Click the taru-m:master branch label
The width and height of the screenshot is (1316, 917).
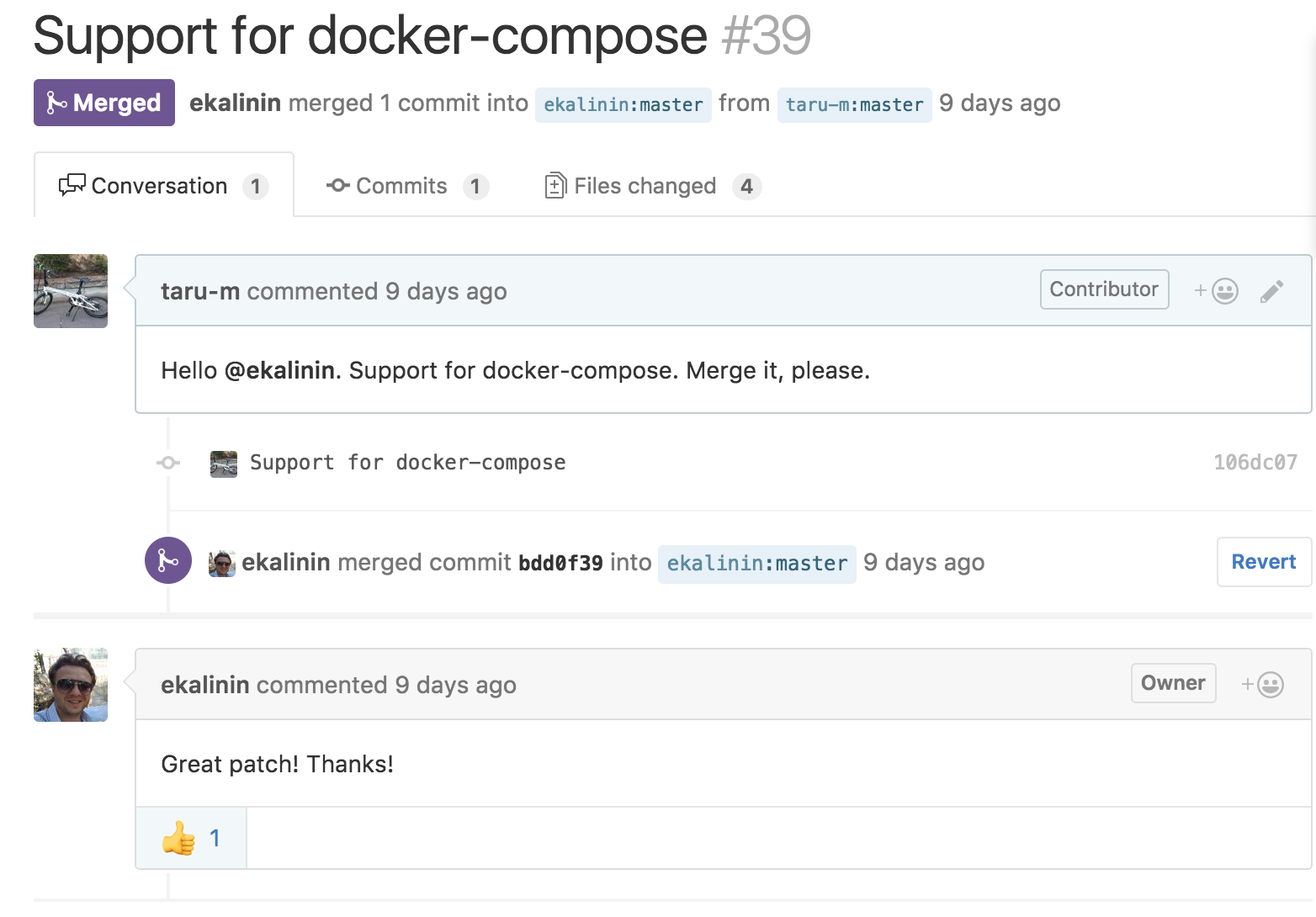(x=854, y=105)
